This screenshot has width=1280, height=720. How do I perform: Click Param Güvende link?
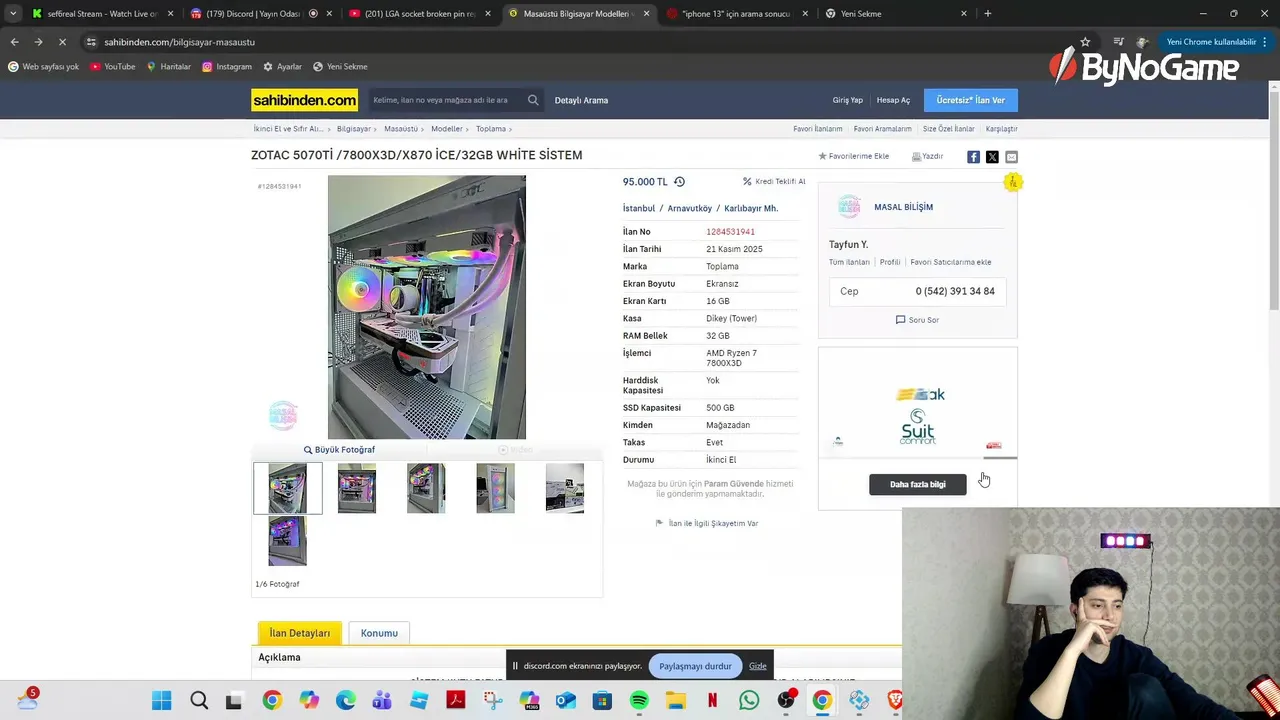(x=733, y=484)
